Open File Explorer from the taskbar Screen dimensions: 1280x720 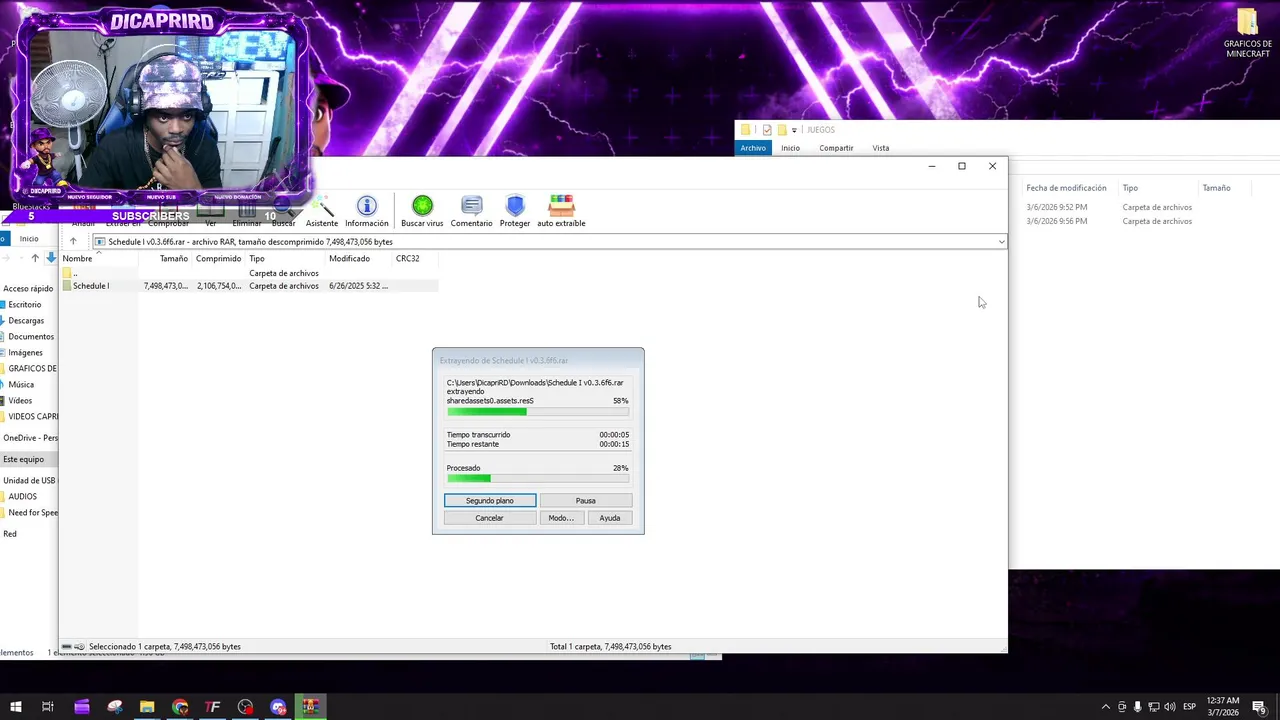[147, 707]
